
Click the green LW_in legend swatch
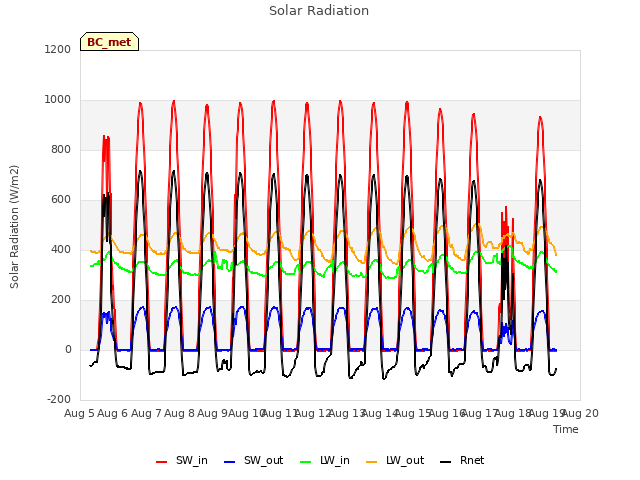tap(306, 462)
